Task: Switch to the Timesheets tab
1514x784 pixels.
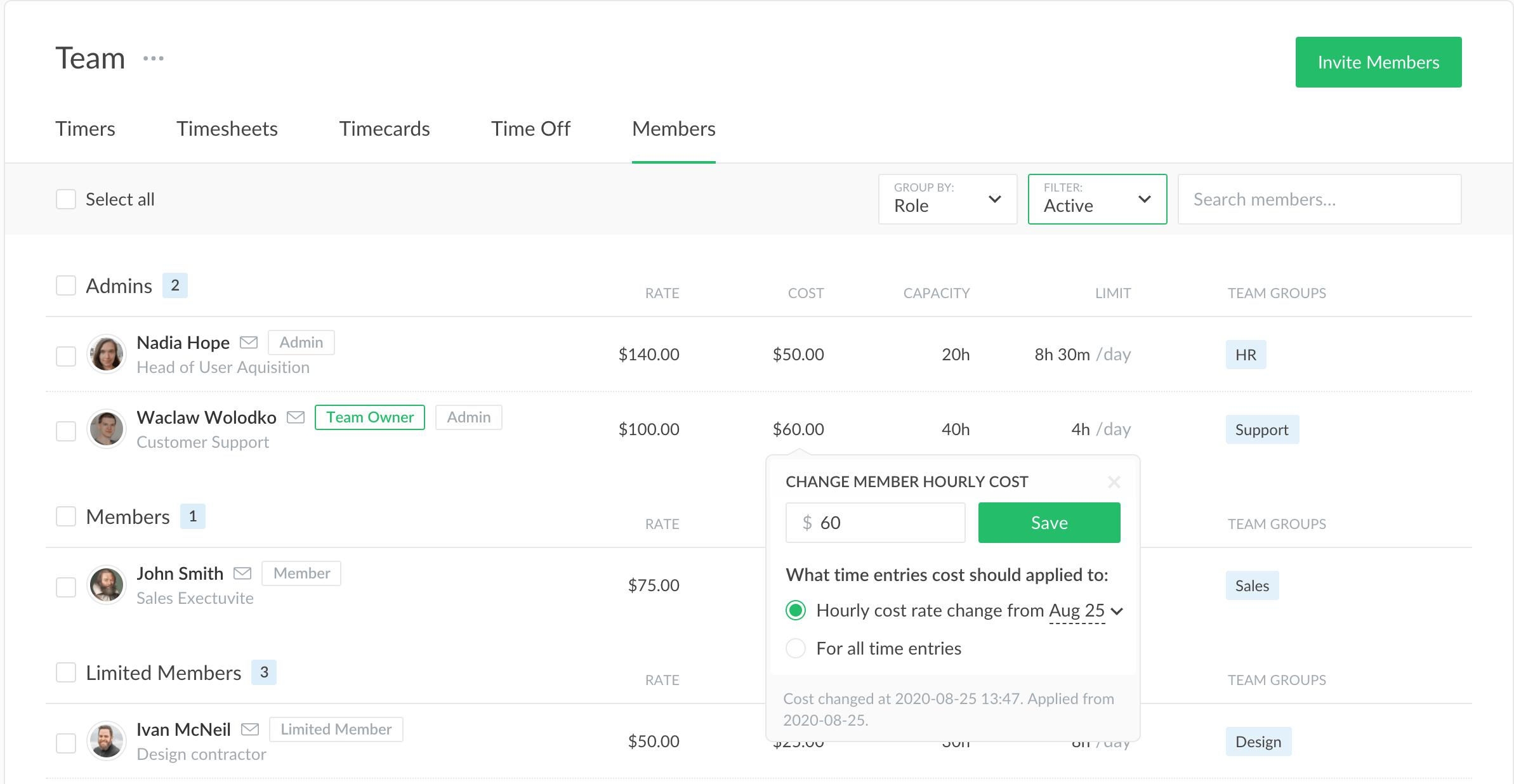Action: coord(227,129)
